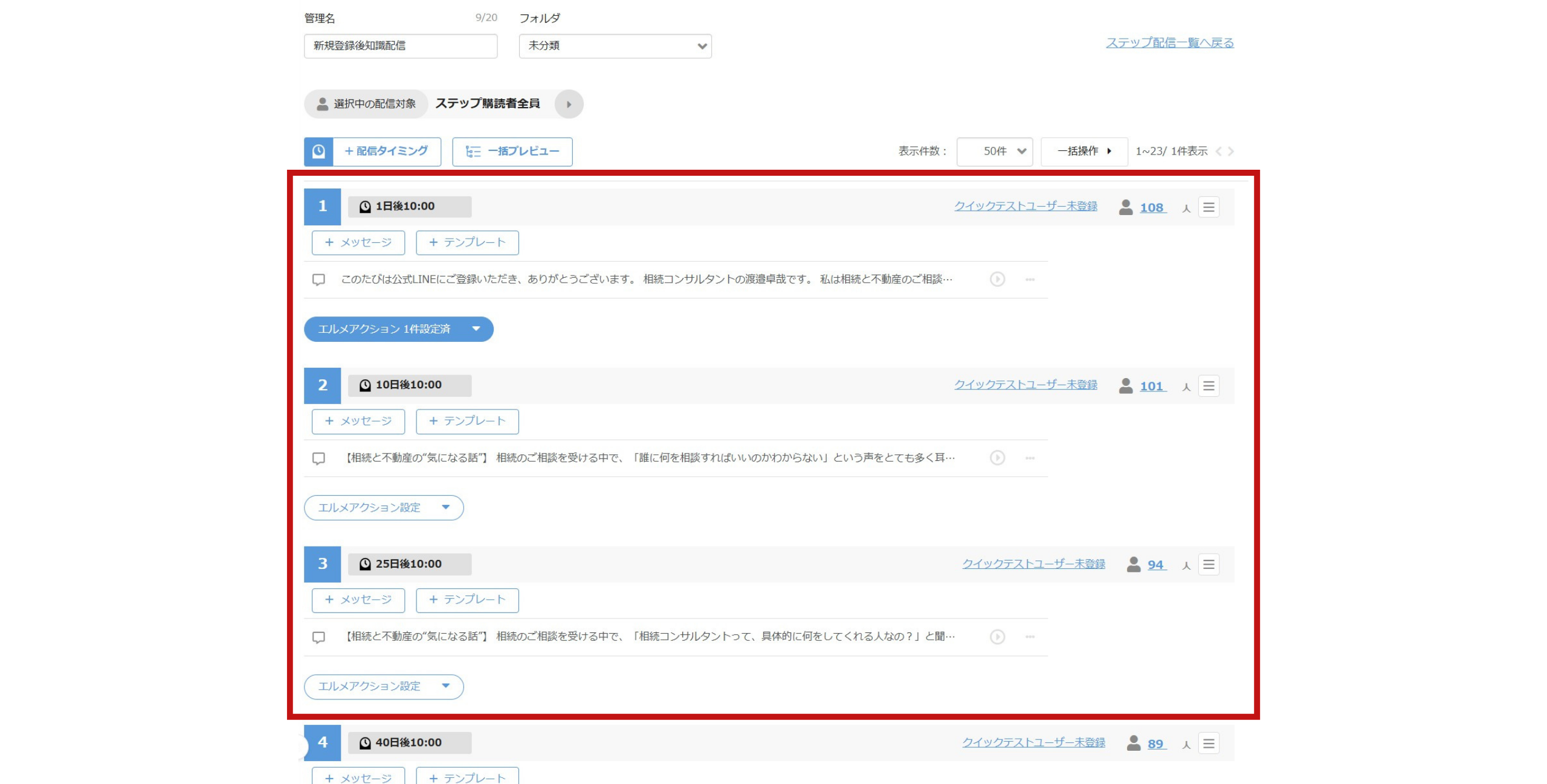Go to next page arrow after 1件表示
The height and width of the screenshot is (784, 1547).
point(1231,152)
